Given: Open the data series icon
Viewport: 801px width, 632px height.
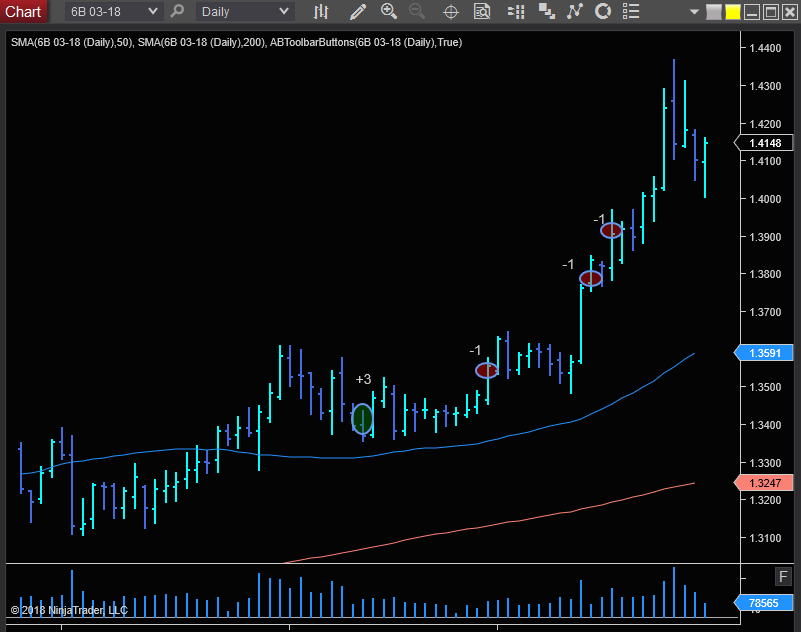Looking at the screenshot, I should tap(547, 11).
